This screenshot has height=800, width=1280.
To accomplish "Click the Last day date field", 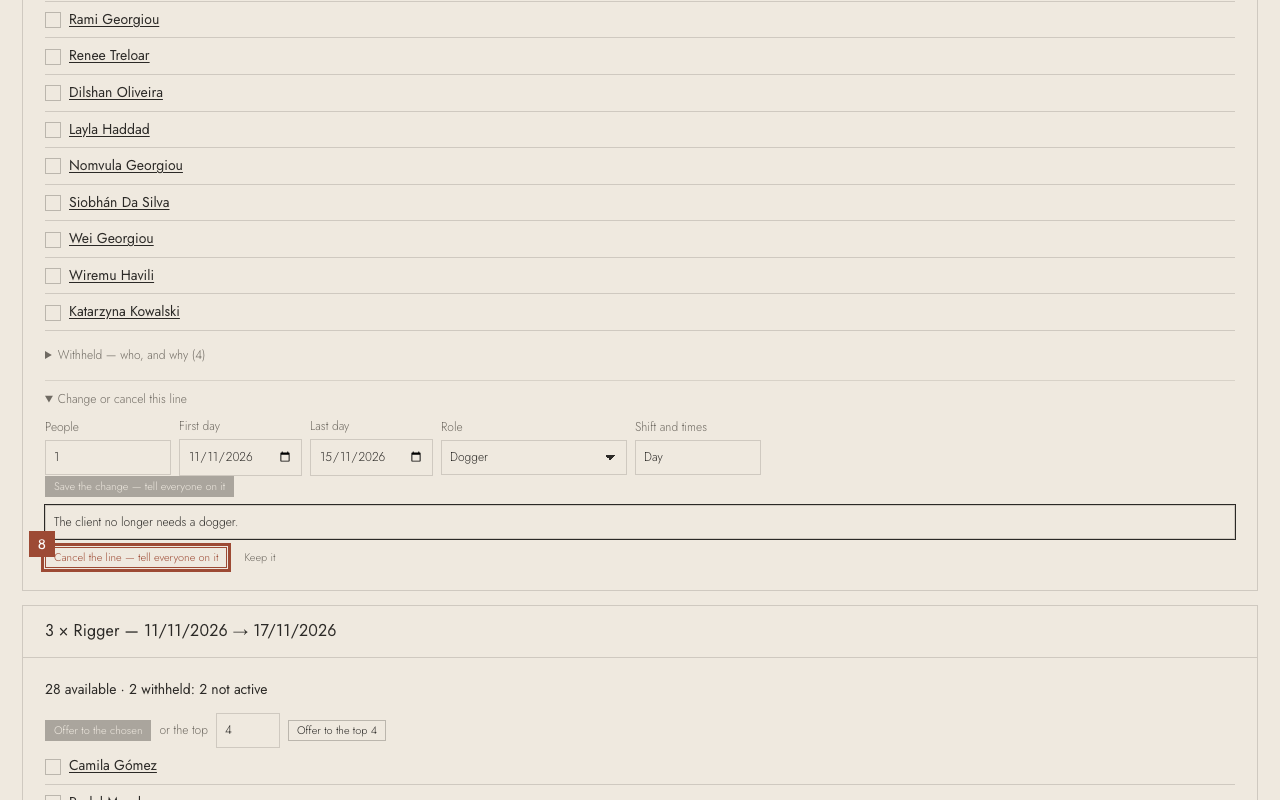I will 371,457.
